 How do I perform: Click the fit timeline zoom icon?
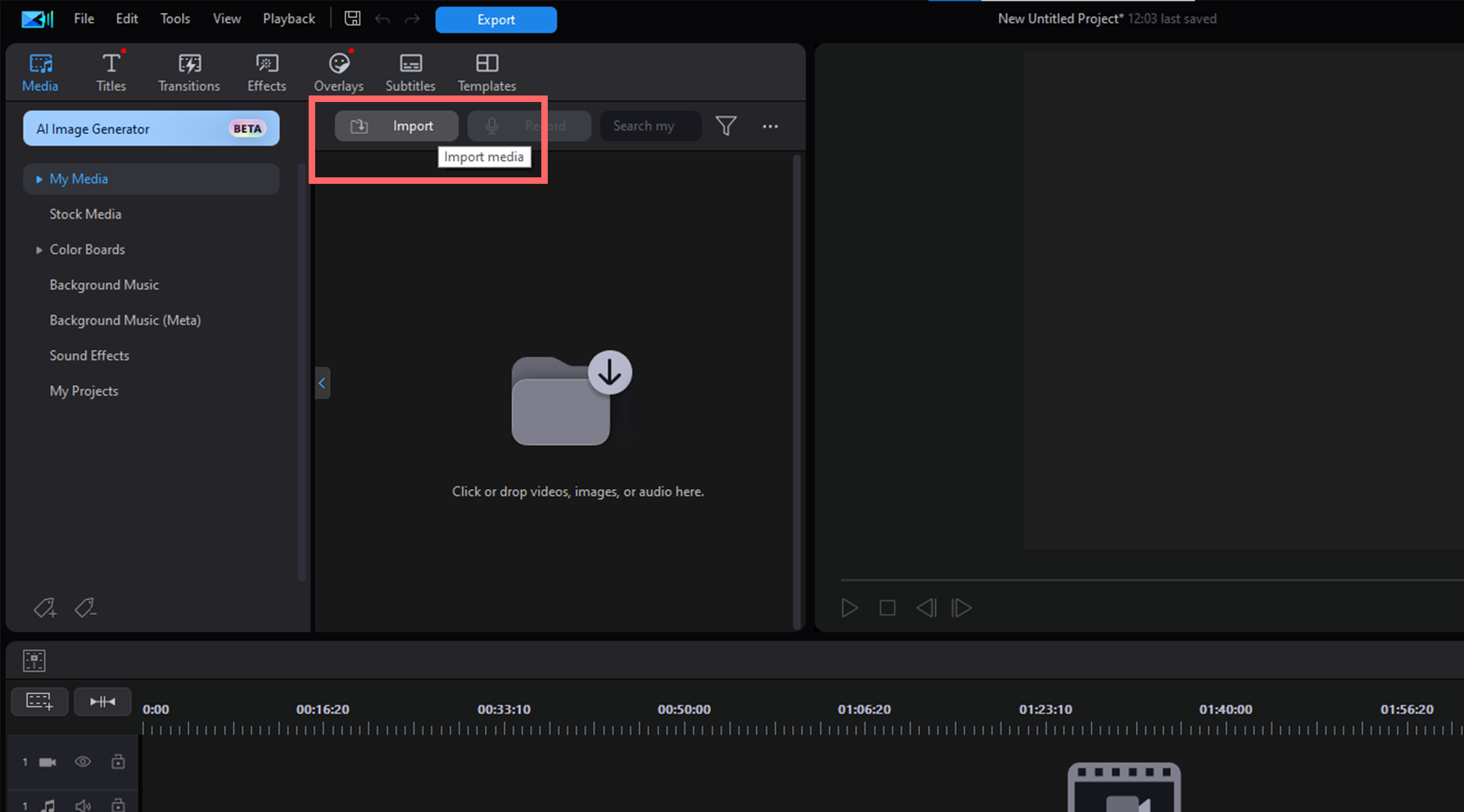pyautogui.click(x=103, y=702)
